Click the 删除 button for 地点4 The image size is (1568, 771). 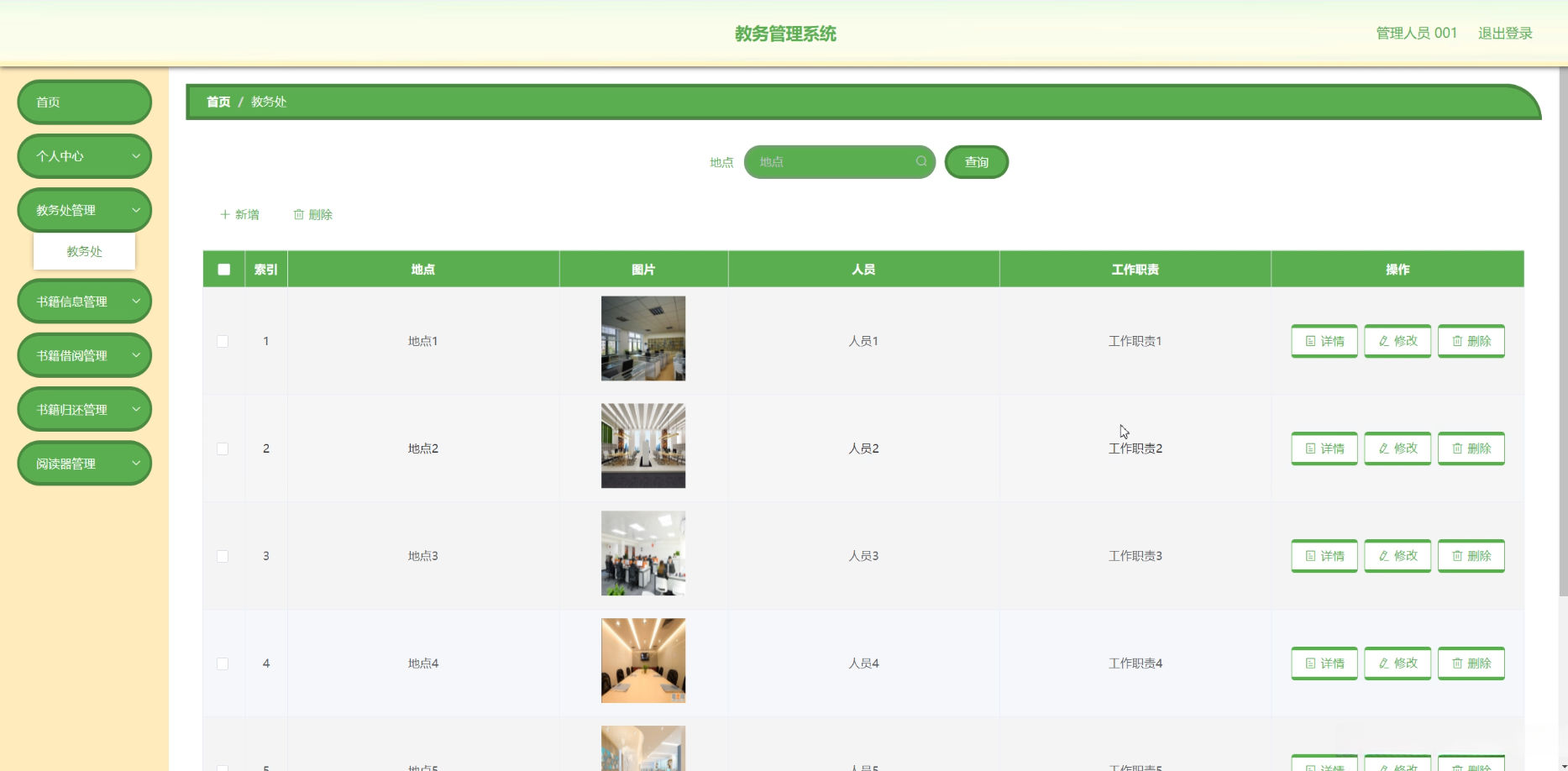coord(1471,663)
